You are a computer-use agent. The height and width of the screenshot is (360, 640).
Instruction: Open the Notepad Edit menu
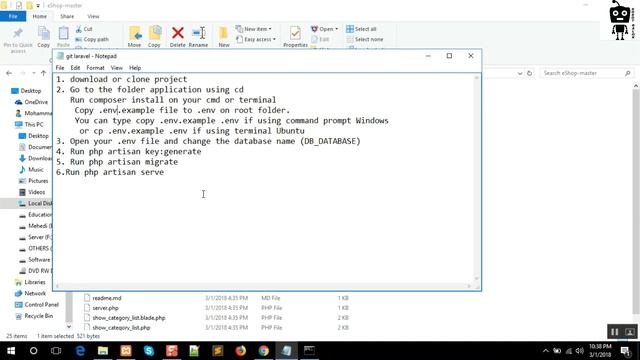click(75, 68)
